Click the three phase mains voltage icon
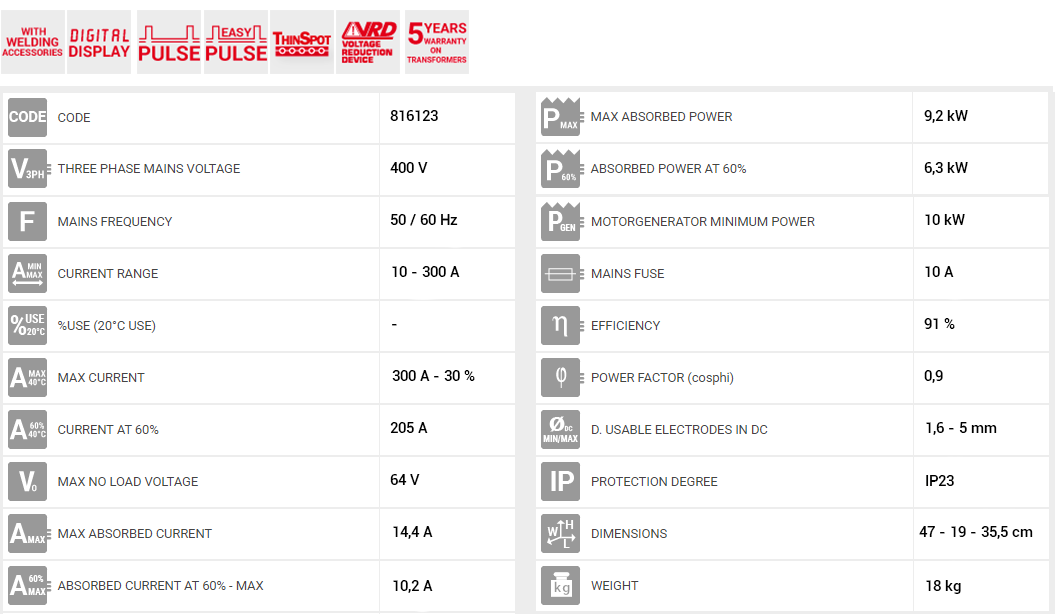Viewport: 1055px width, 614px height. point(27,169)
